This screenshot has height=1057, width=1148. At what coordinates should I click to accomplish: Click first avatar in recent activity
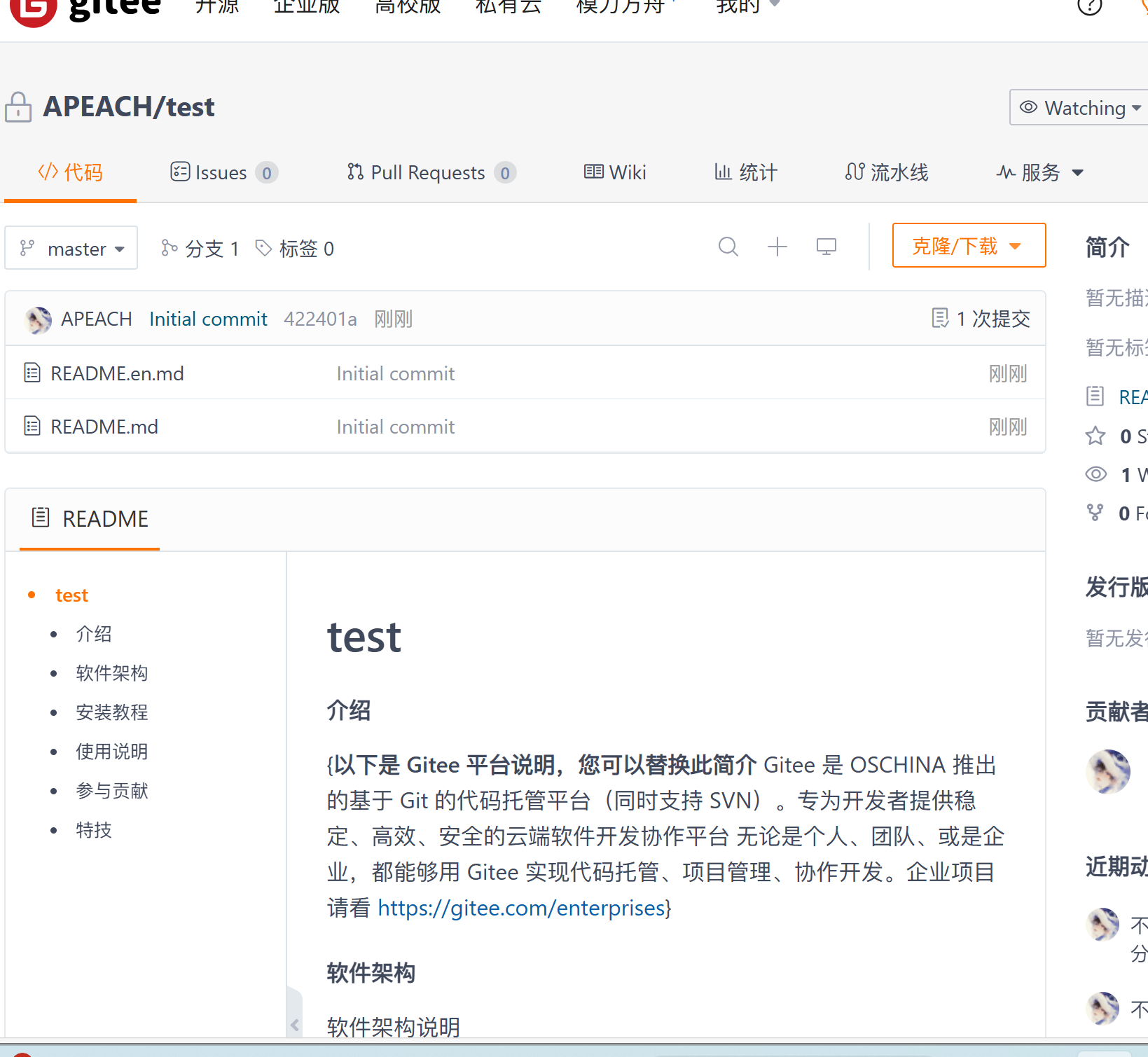(1102, 925)
